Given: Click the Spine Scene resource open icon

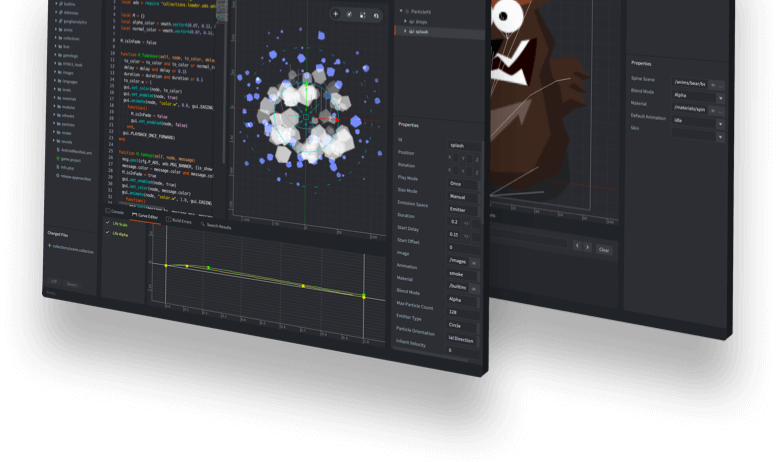Looking at the screenshot, I should tap(713, 85).
